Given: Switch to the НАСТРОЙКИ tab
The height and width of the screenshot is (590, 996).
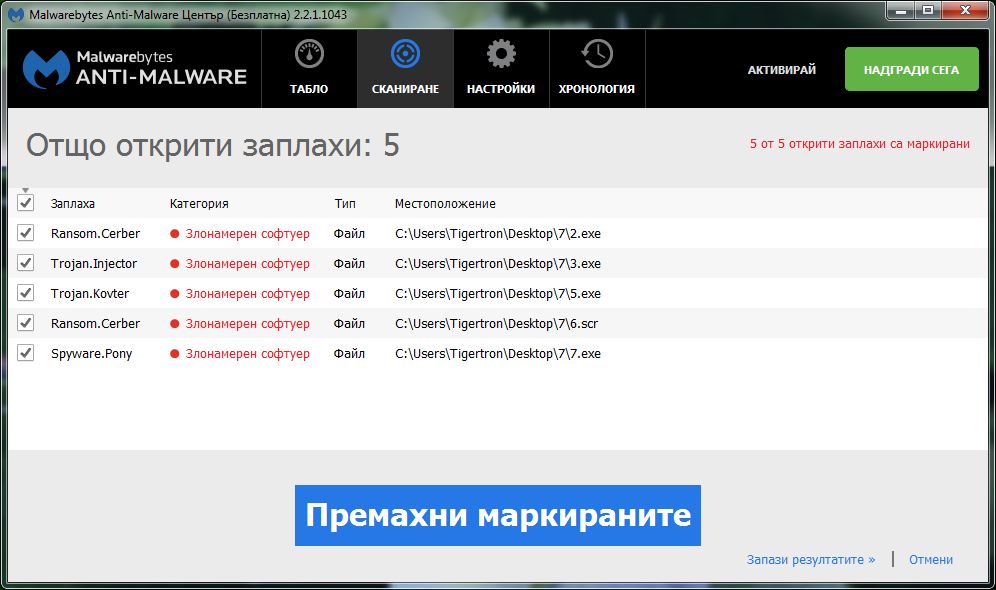Looking at the screenshot, I should (501, 69).
